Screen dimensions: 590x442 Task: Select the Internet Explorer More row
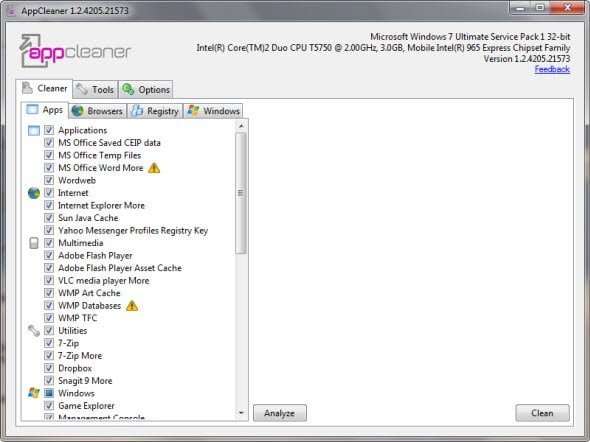(101, 205)
